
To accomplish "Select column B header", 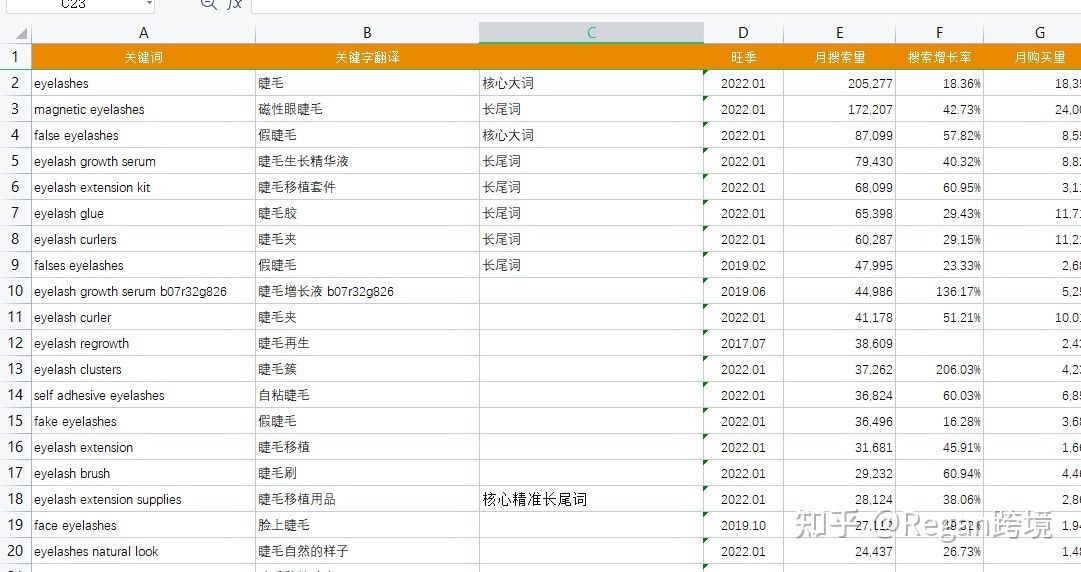I will point(367,33).
